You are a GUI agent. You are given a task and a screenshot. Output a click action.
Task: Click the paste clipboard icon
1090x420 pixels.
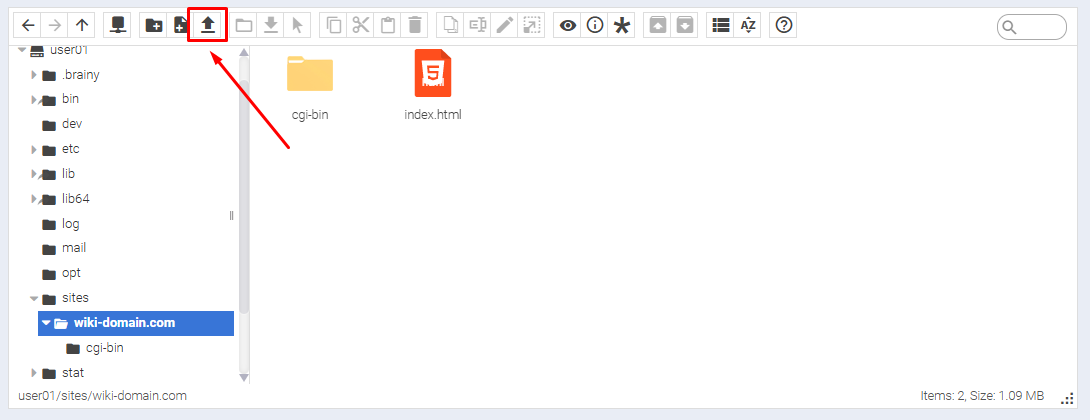[388, 26]
